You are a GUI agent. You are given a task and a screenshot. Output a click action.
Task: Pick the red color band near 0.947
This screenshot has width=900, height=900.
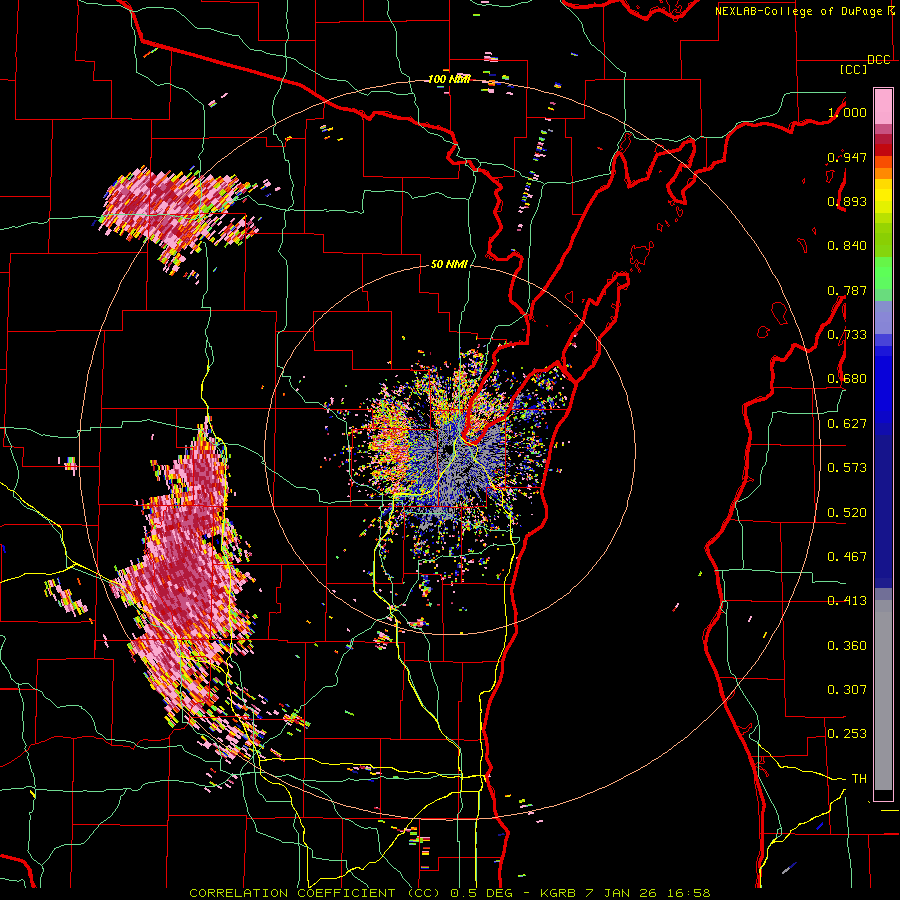pos(883,150)
